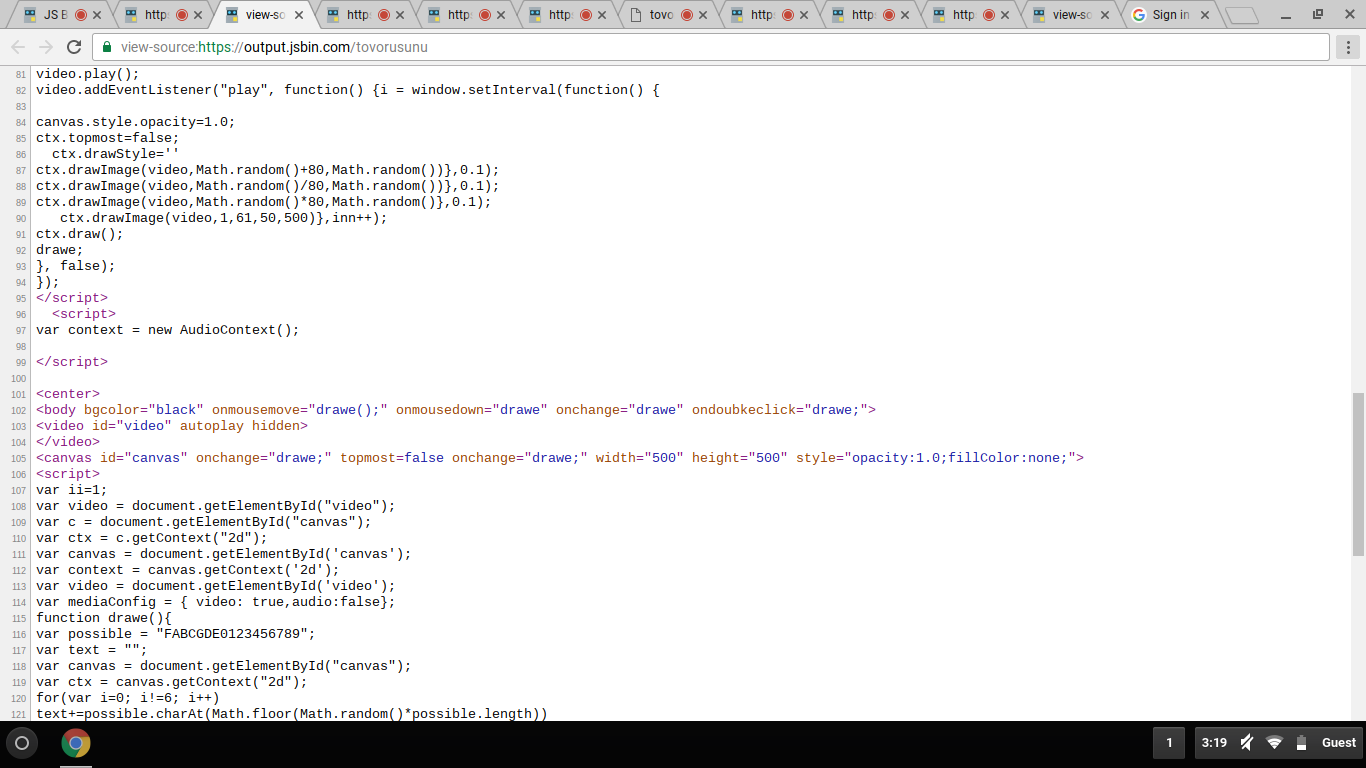This screenshot has width=1366, height=768.
Task: Click the forward navigation arrow
Action: click(x=46, y=47)
